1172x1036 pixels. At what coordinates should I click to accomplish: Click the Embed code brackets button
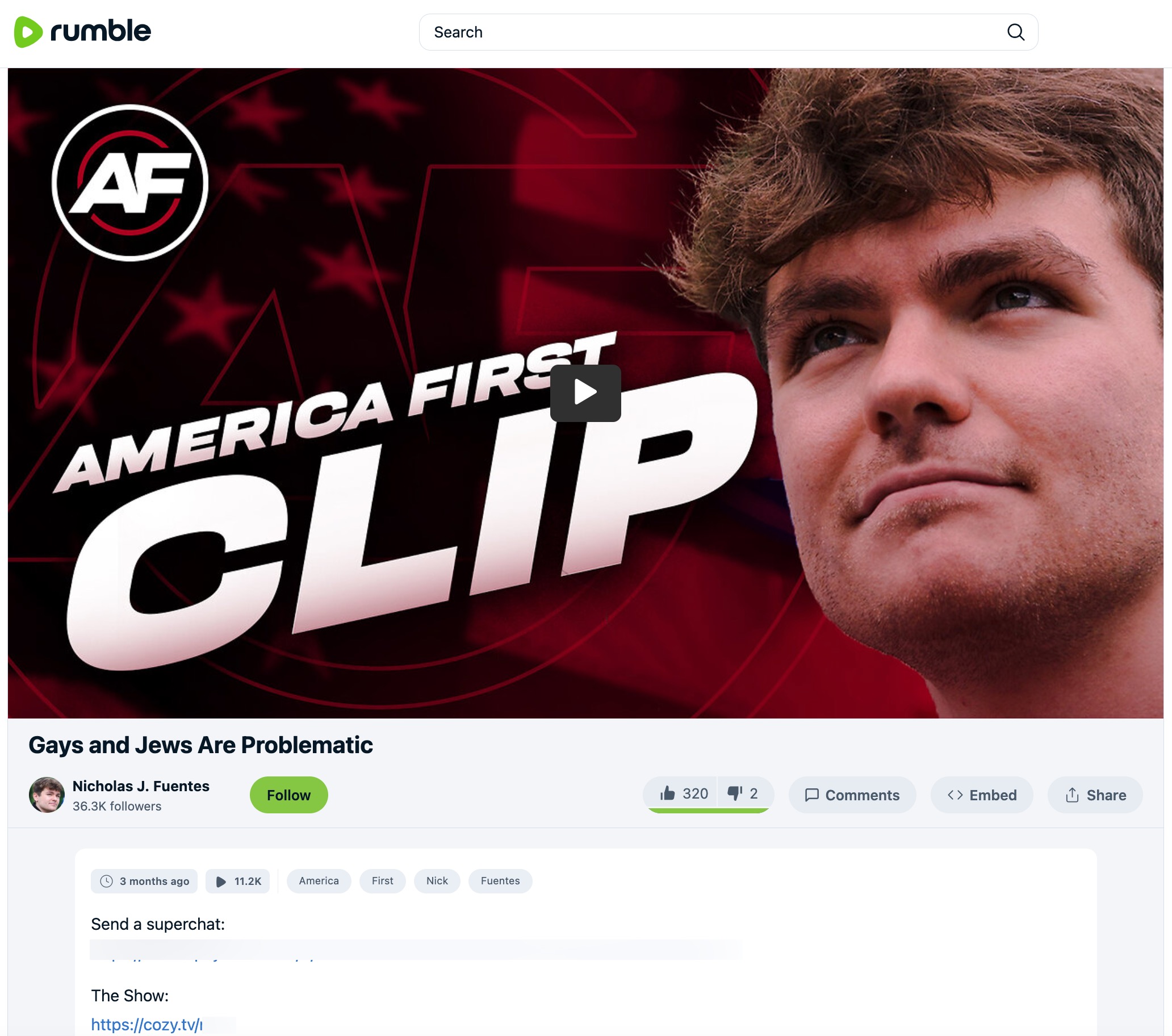(x=982, y=795)
